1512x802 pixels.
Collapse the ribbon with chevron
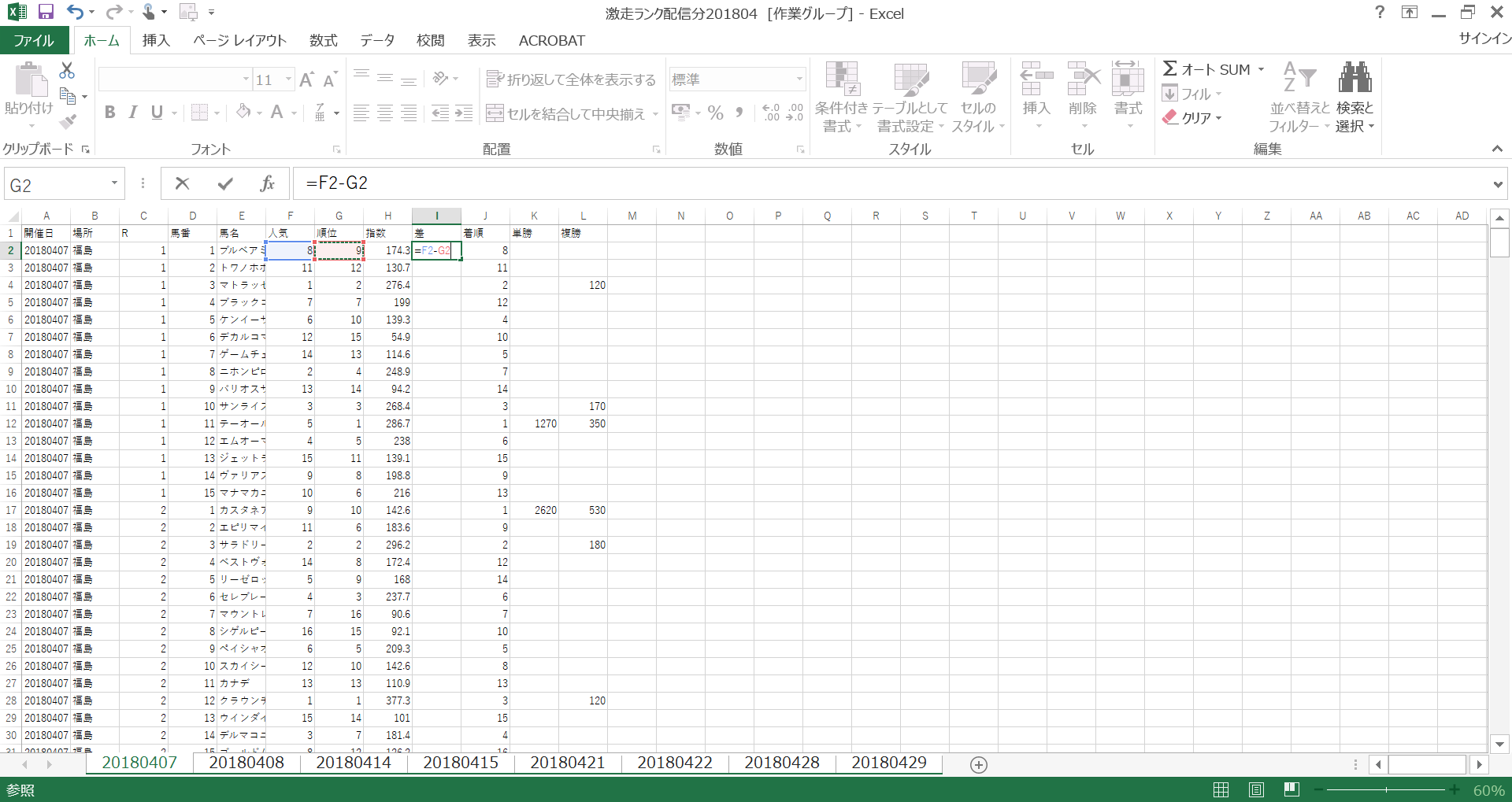tap(1497, 149)
